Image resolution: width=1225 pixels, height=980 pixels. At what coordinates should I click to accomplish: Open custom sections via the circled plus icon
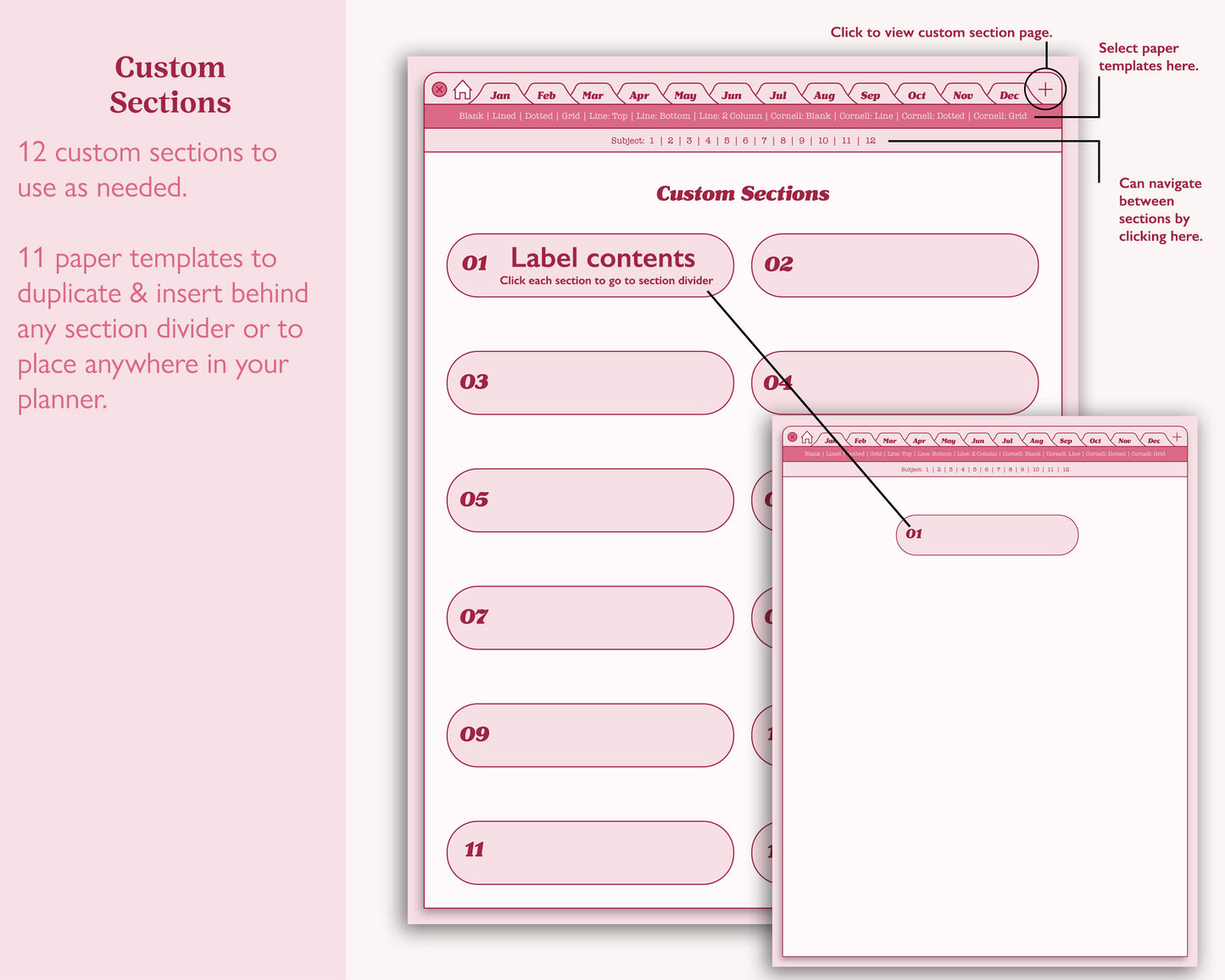(1045, 89)
